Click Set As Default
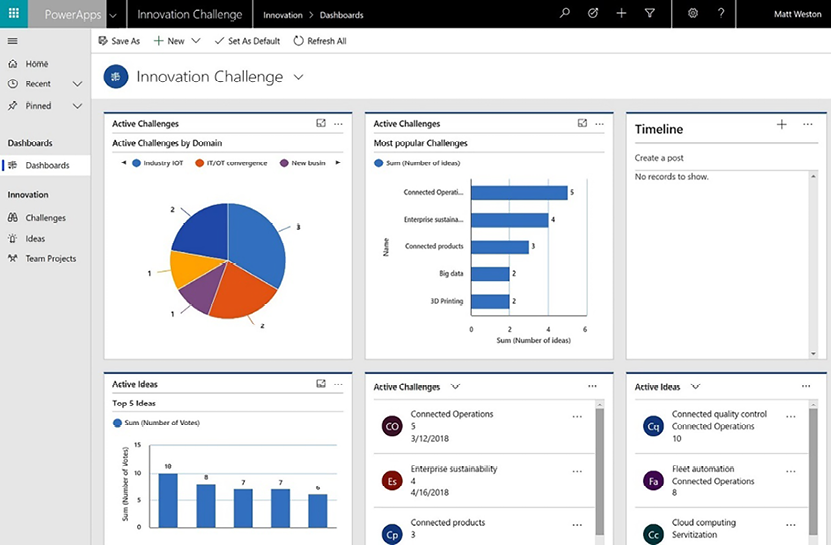 (247, 41)
